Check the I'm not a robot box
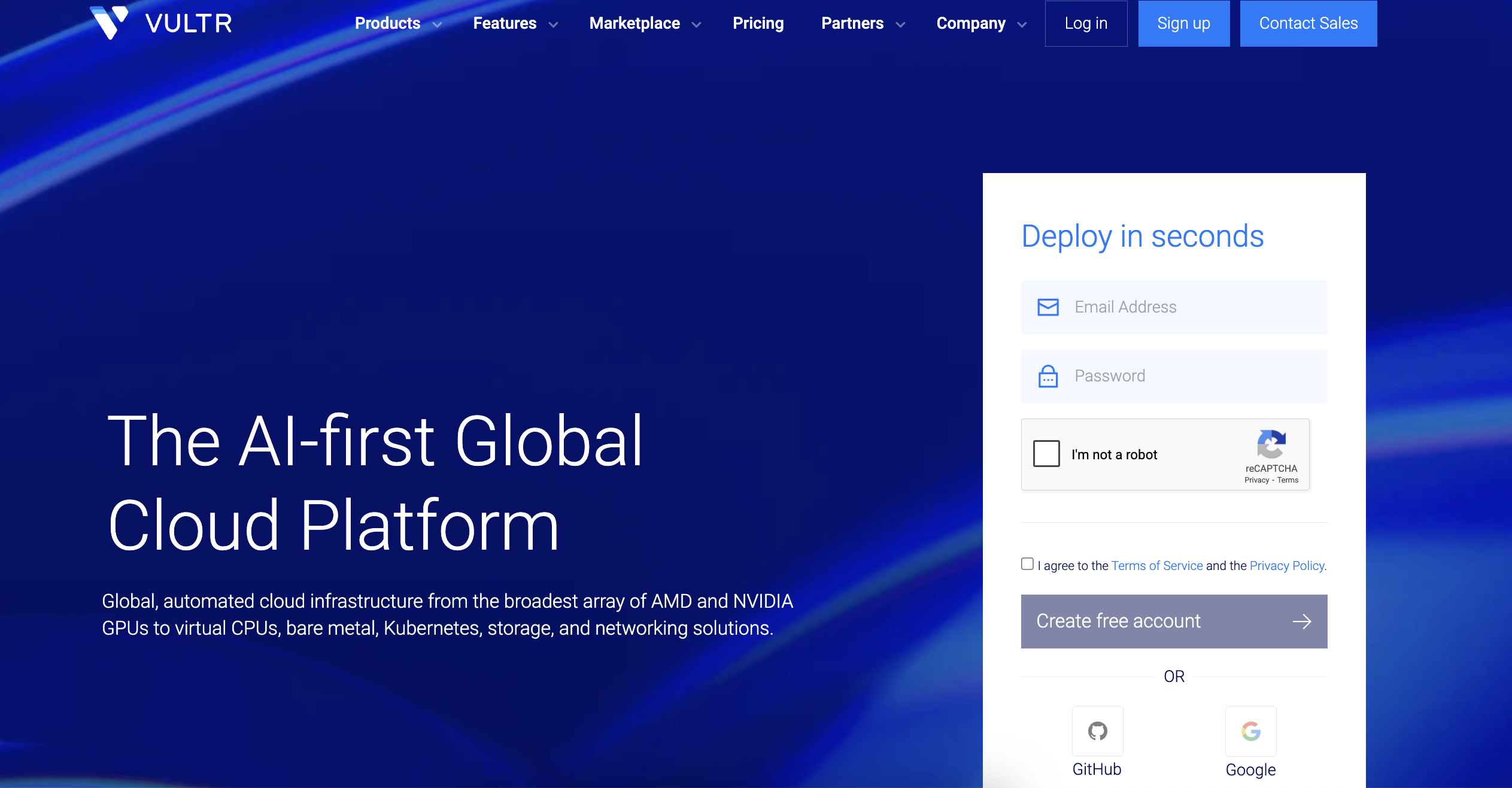Screen dimensions: 1512x788 (x=1047, y=454)
